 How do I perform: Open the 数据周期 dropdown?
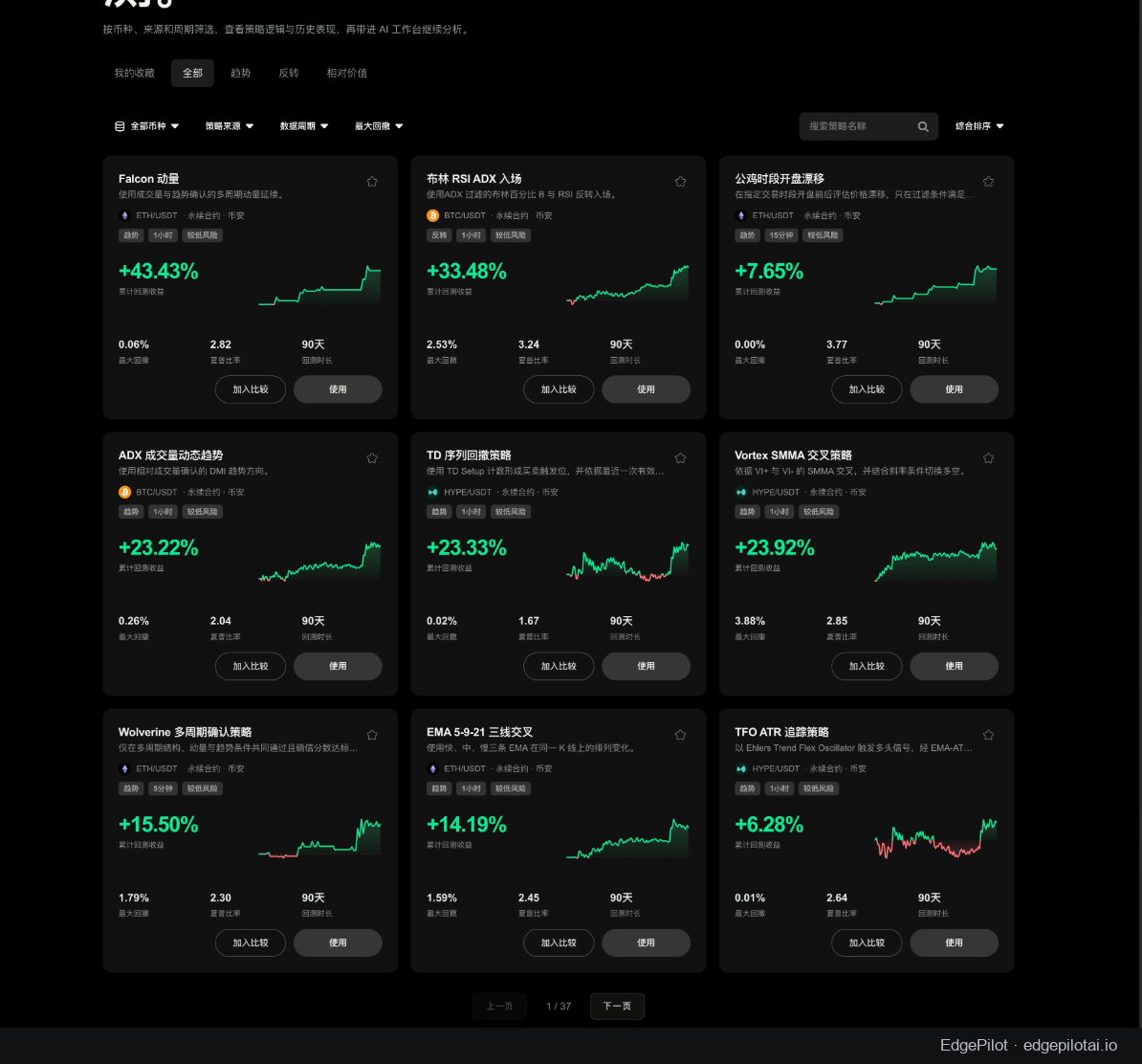point(304,126)
